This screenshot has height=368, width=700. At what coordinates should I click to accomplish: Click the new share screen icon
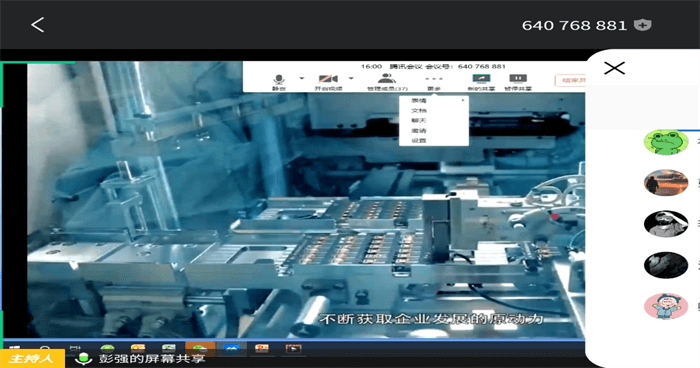(481, 82)
